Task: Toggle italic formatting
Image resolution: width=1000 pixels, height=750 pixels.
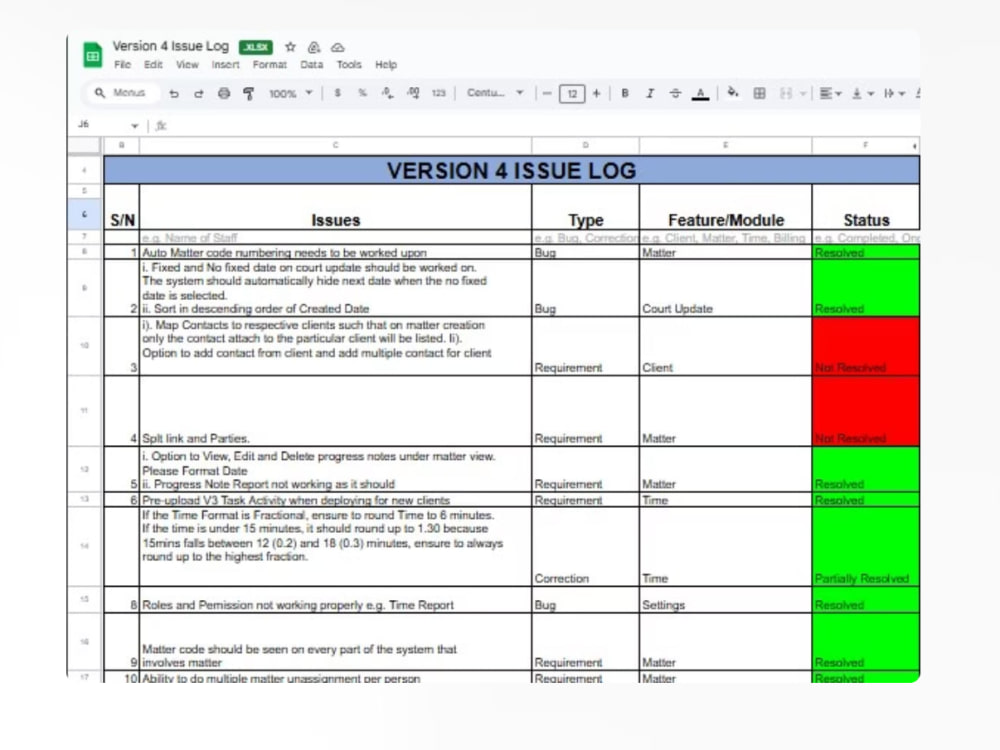Action: 650,93
